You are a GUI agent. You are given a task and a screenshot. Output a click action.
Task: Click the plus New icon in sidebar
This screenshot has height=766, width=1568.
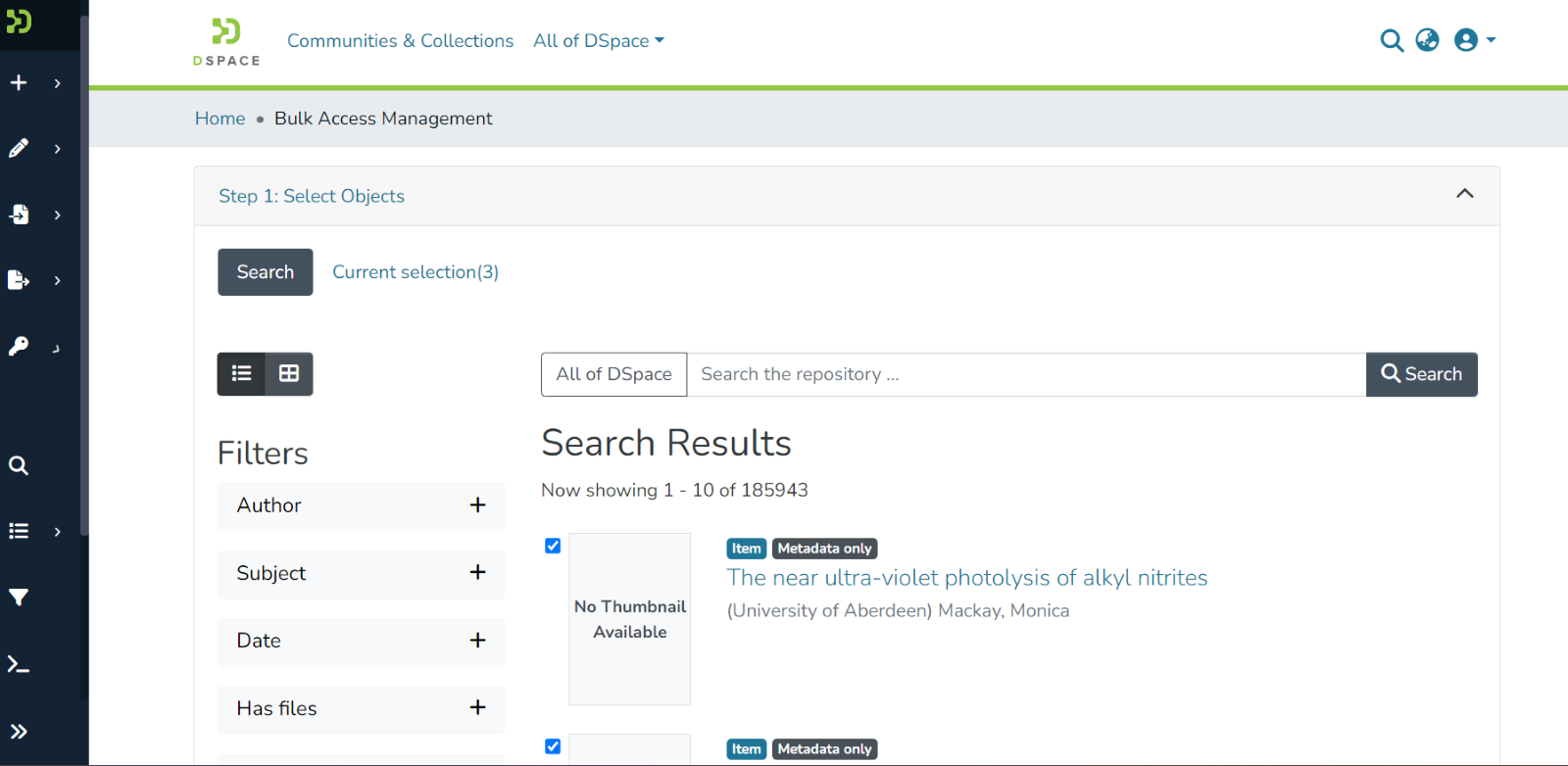pos(19,83)
